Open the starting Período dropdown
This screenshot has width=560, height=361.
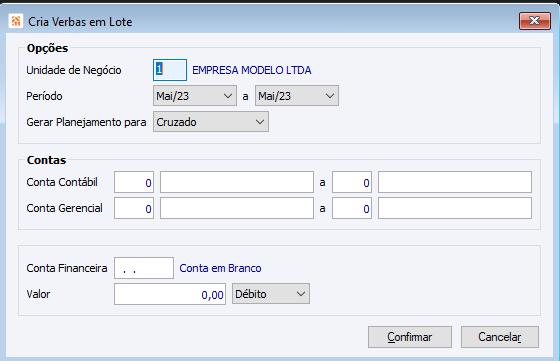pos(195,96)
